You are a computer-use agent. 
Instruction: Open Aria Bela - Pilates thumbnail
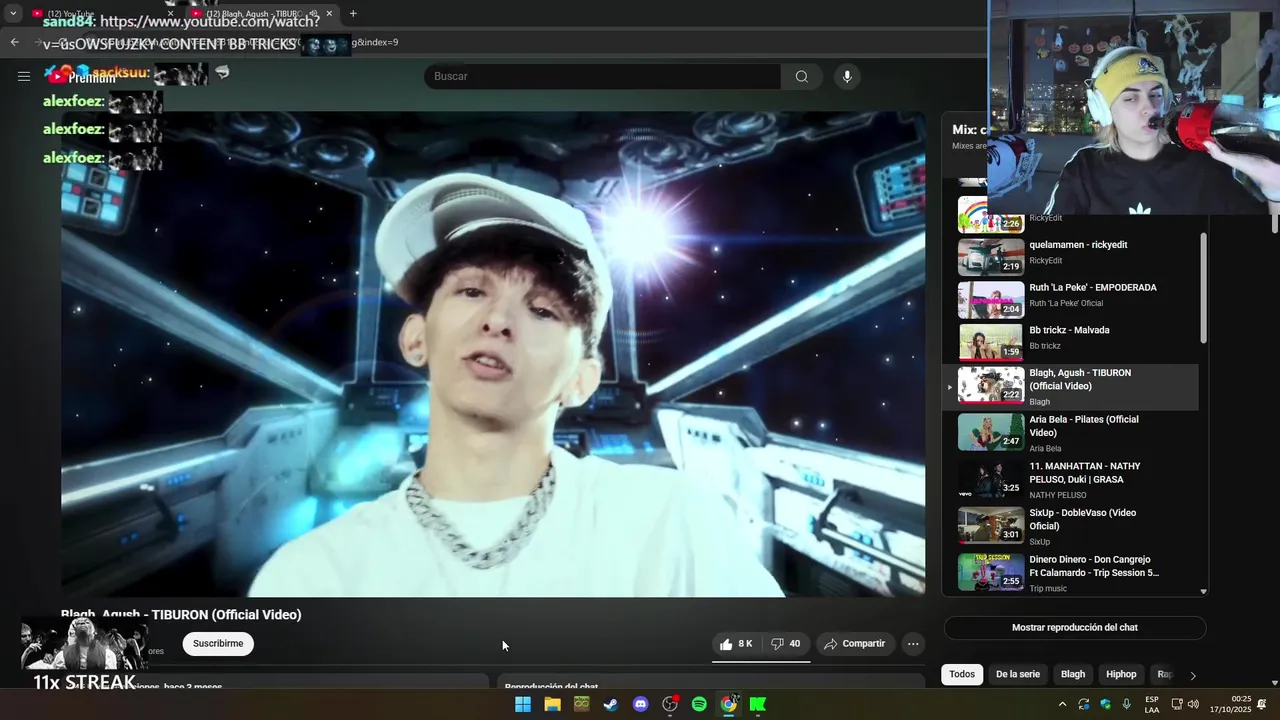point(991,431)
